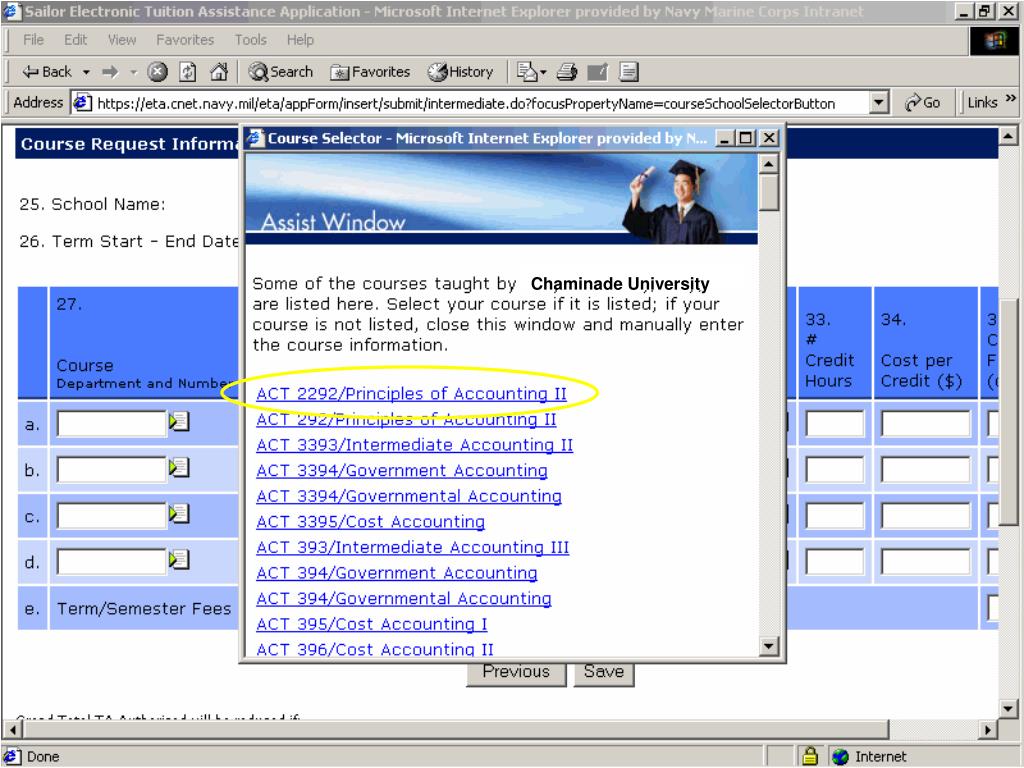Stop page loading with Stop icon

(x=157, y=72)
